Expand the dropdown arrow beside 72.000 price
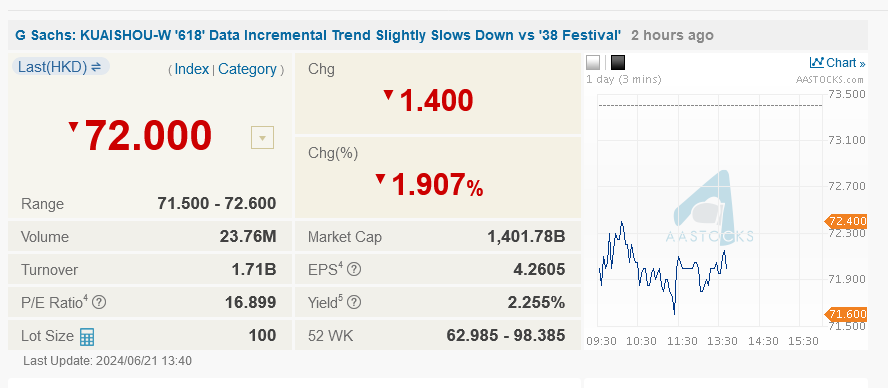 click(262, 138)
